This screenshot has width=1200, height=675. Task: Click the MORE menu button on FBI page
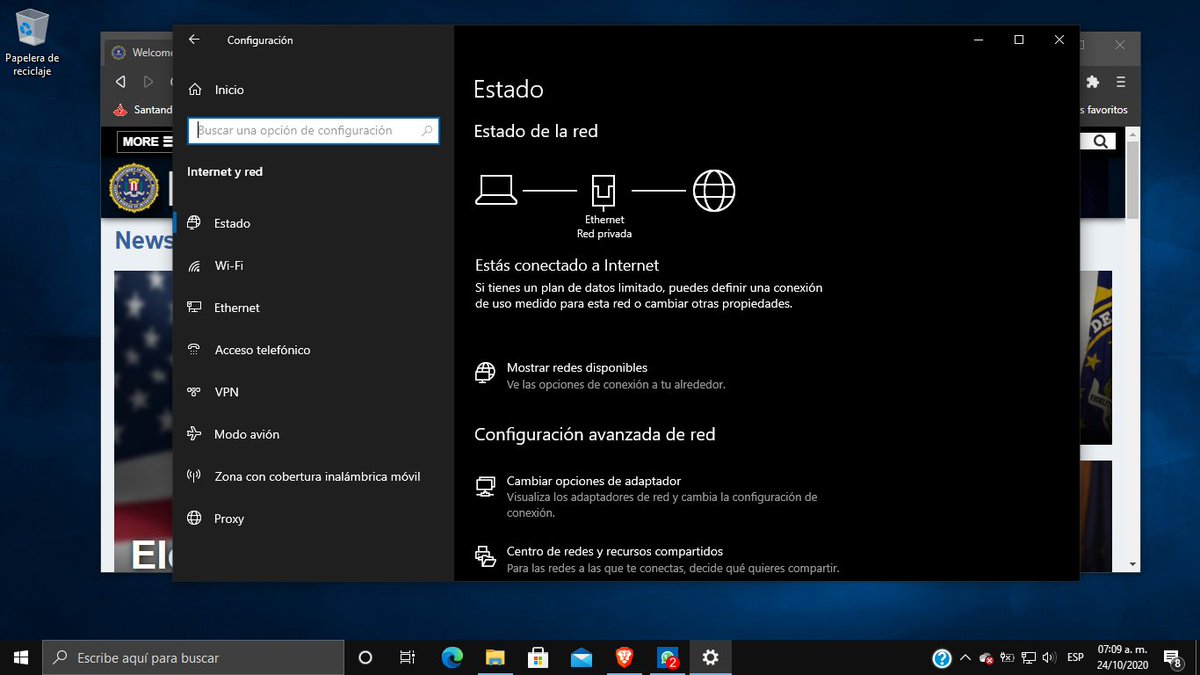[x=146, y=142]
